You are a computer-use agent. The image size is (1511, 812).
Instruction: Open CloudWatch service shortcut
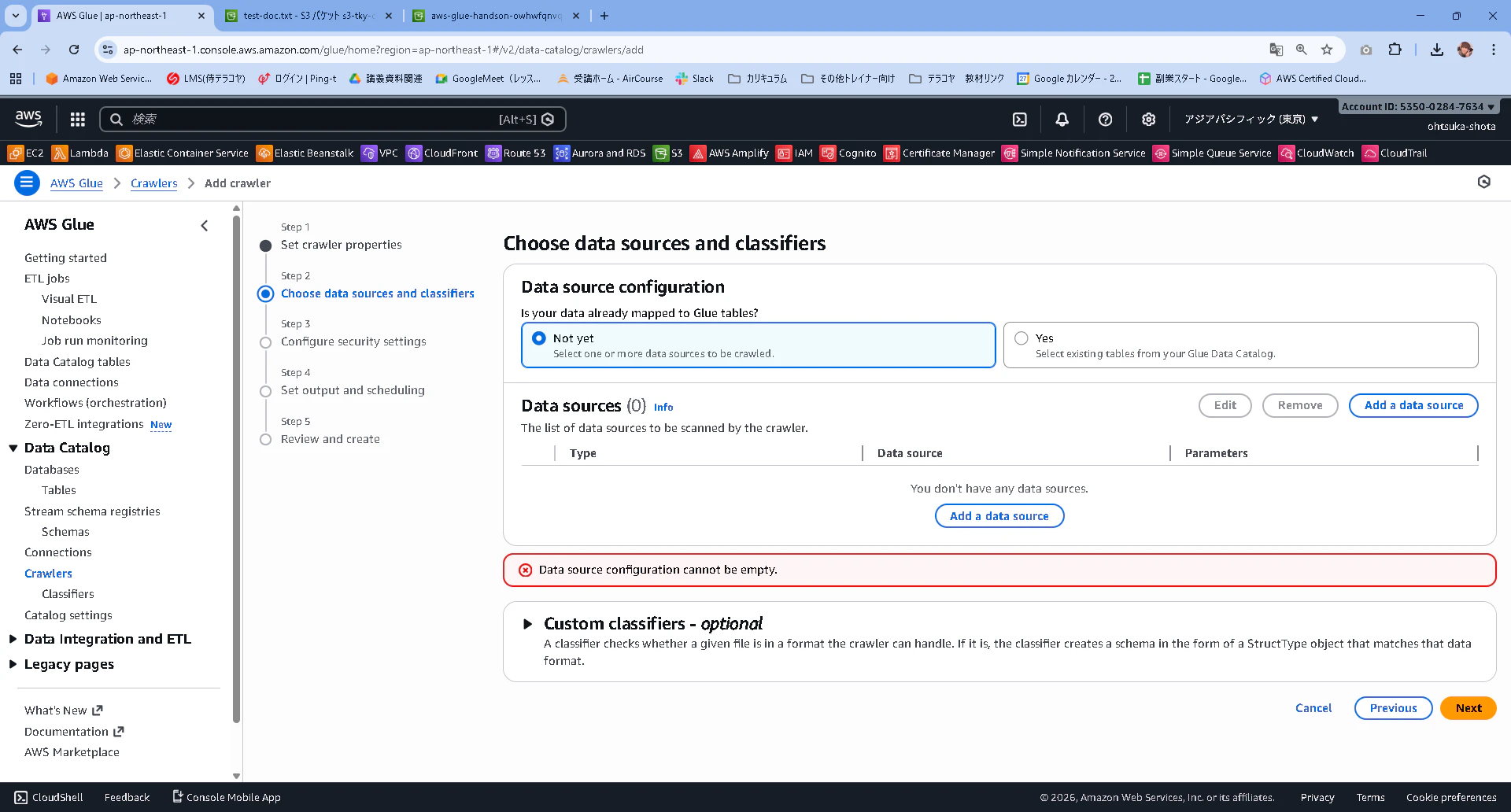click(x=1317, y=153)
